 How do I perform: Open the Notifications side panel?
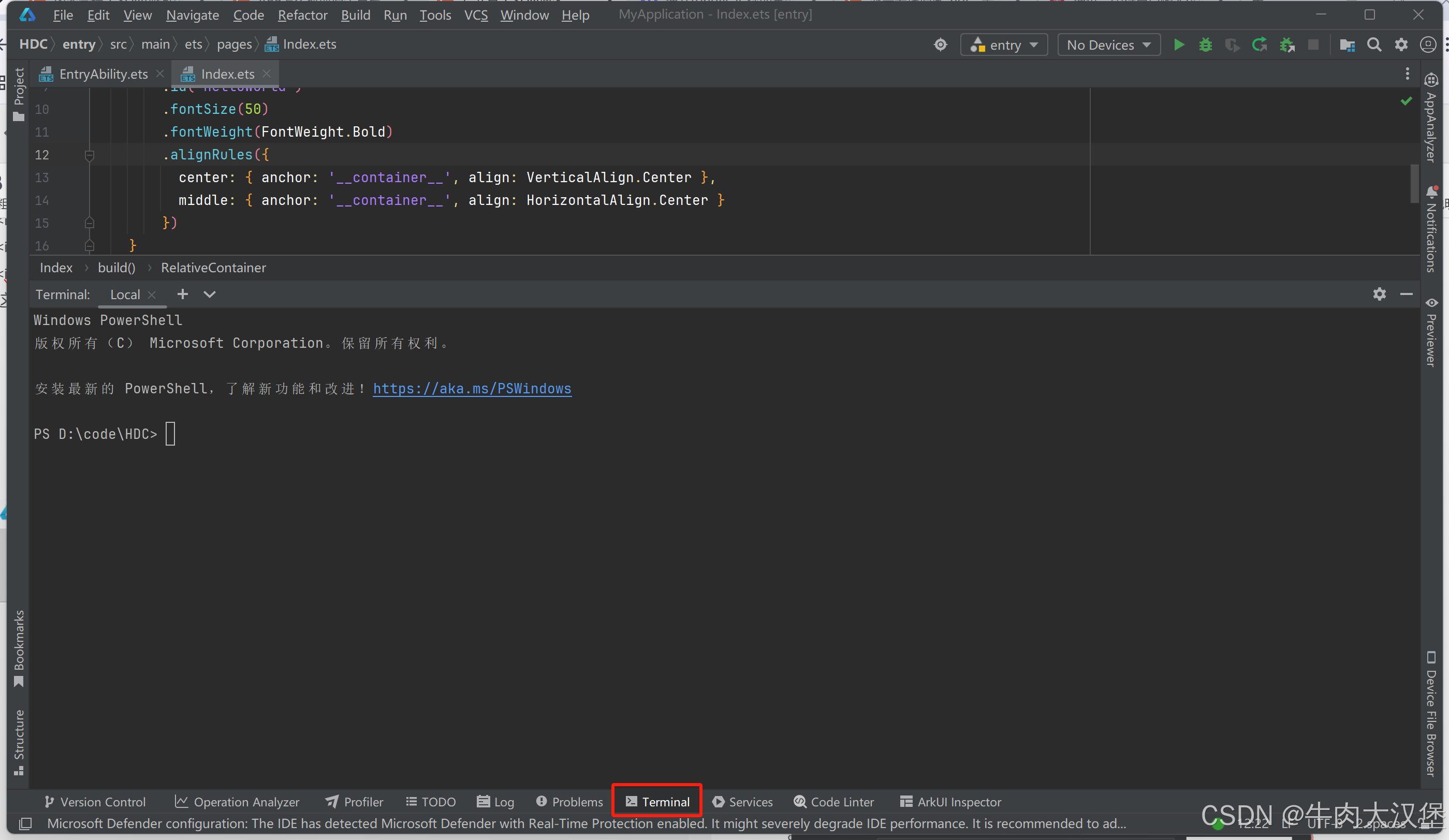[1430, 229]
